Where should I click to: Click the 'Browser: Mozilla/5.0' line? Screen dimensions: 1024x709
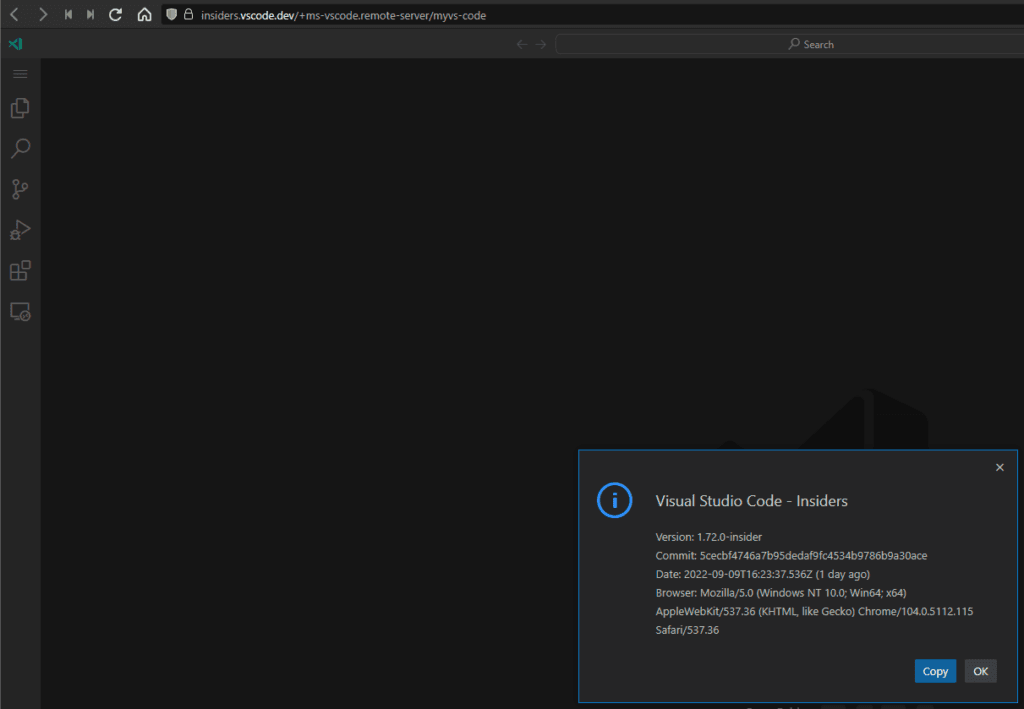point(781,593)
